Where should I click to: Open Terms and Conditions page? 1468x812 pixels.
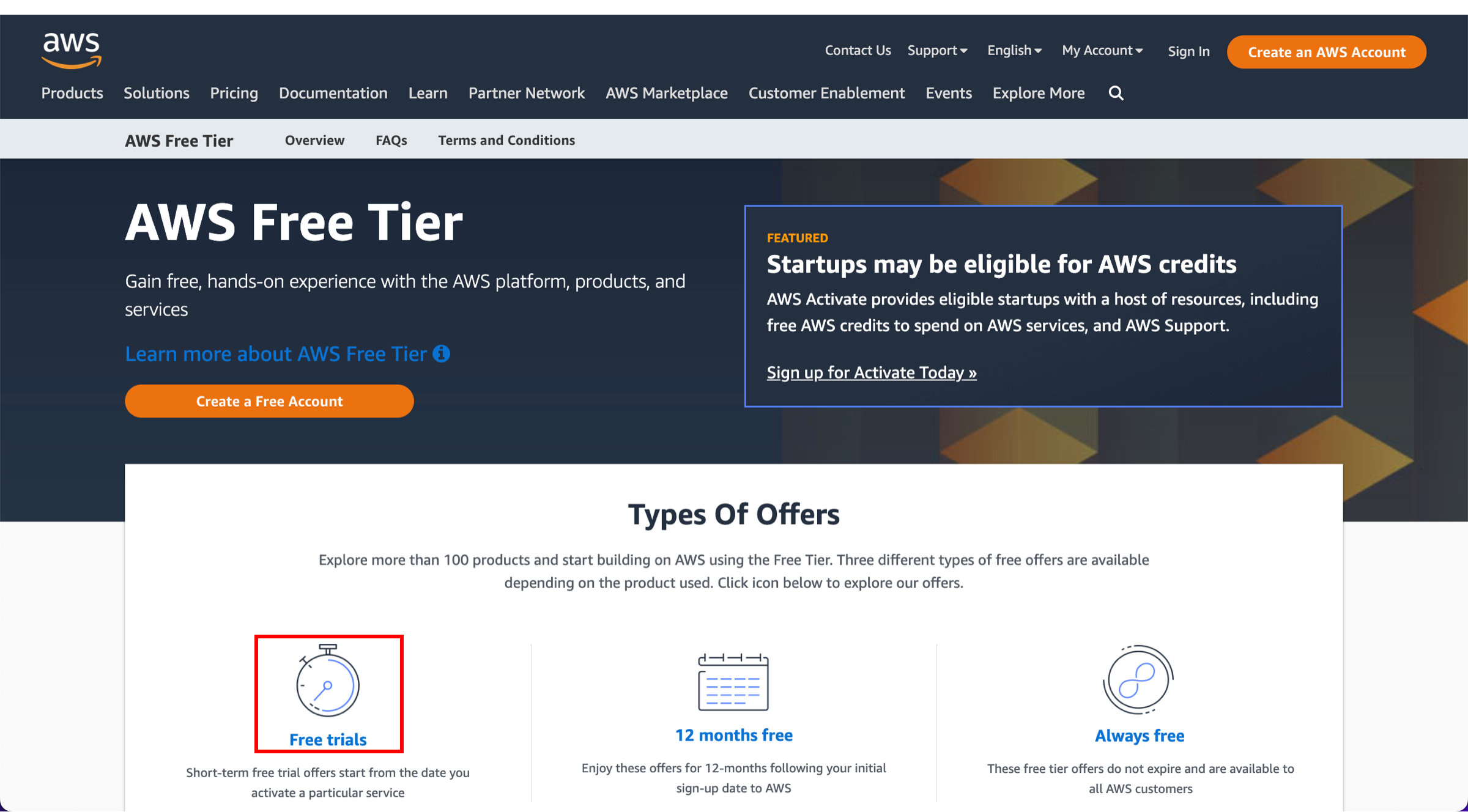tap(506, 140)
